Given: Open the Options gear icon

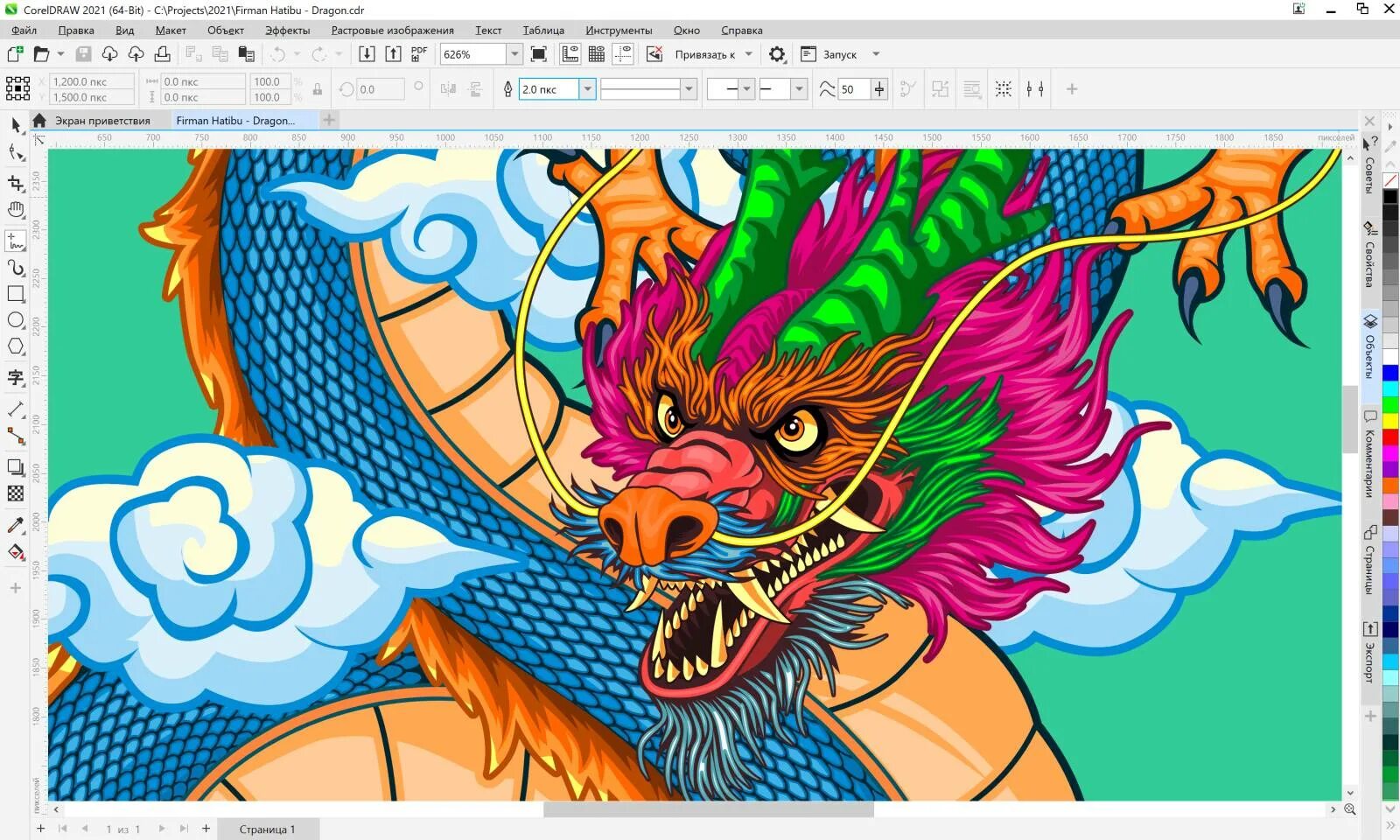Looking at the screenshot, I should [x=777, y=54].
